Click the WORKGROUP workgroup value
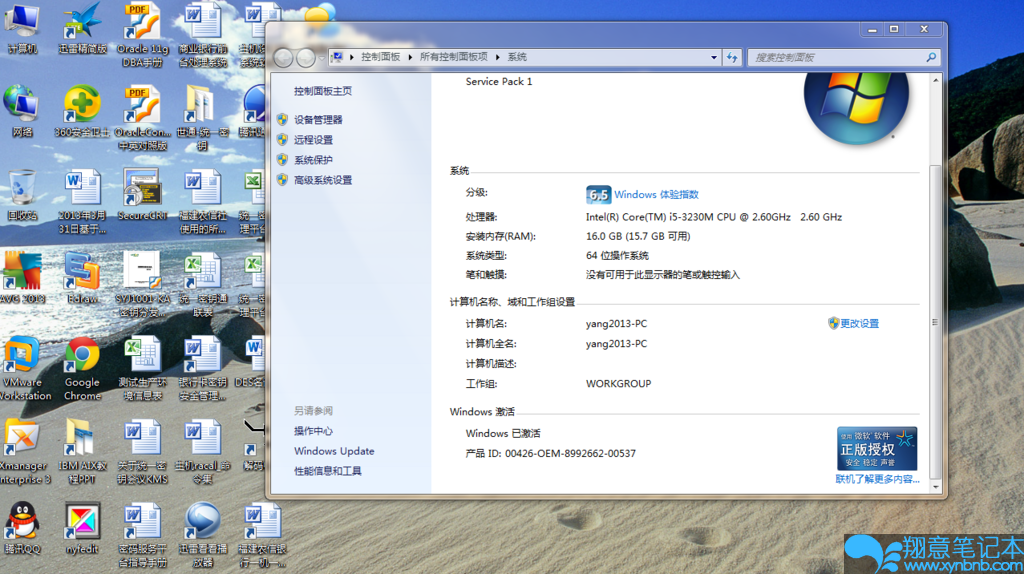Image resolution: width=1024 pixels, height=574 pixels. [x=618, y=384]
